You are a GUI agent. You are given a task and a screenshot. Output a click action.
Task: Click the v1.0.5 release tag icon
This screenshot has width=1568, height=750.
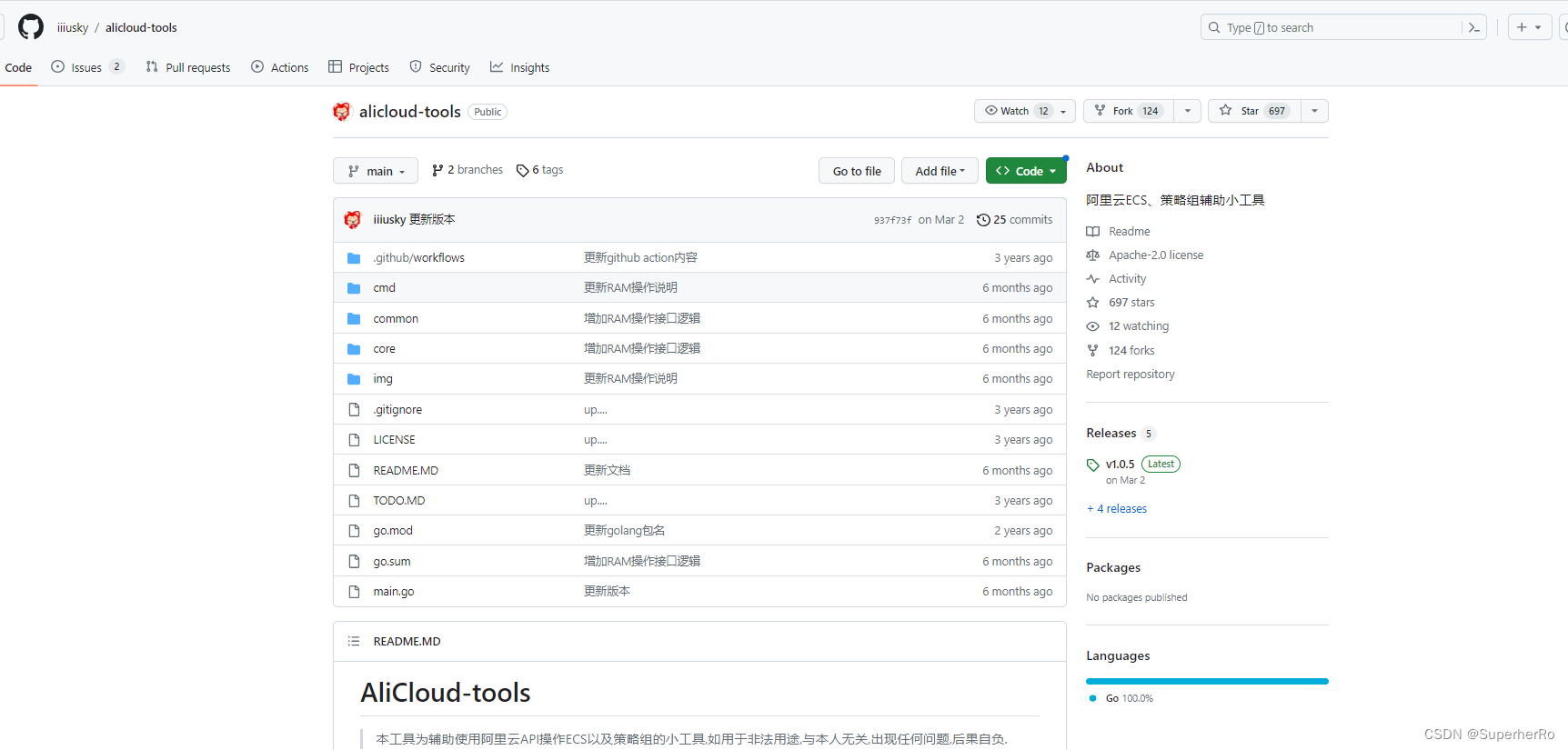click(x=1093, y=465)
